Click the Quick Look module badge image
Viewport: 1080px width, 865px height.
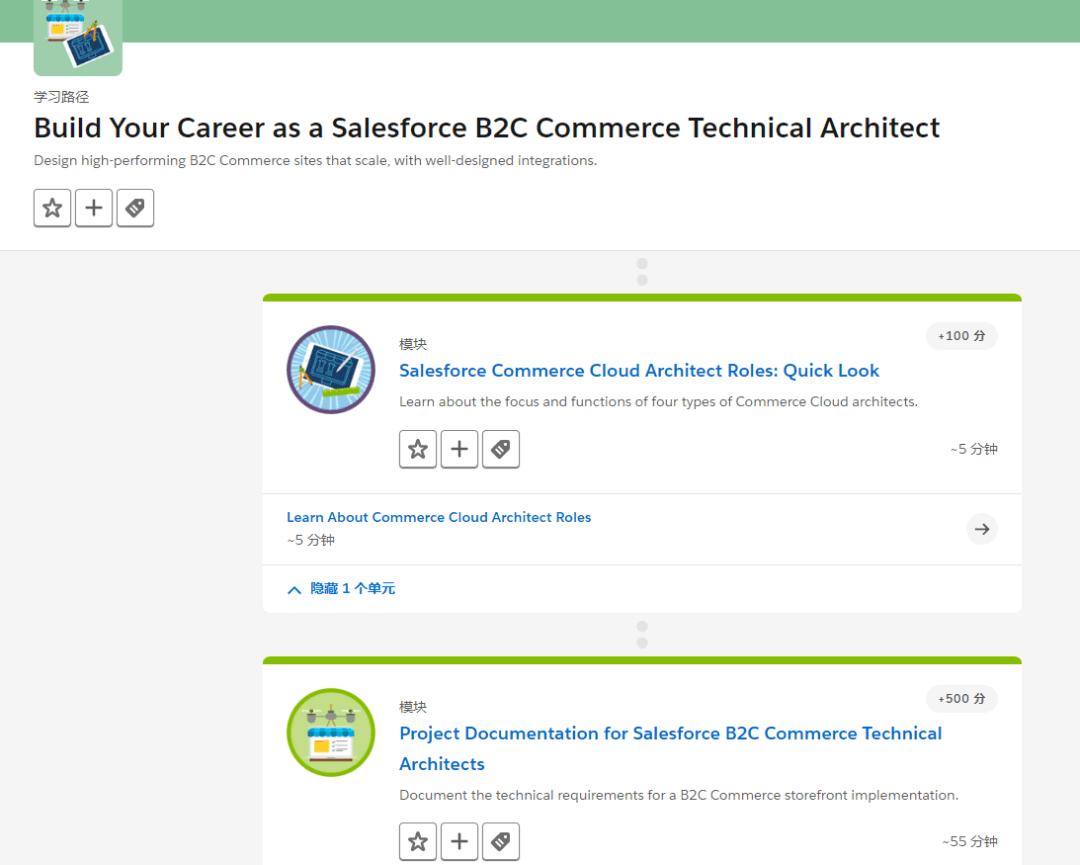point(331,369)
